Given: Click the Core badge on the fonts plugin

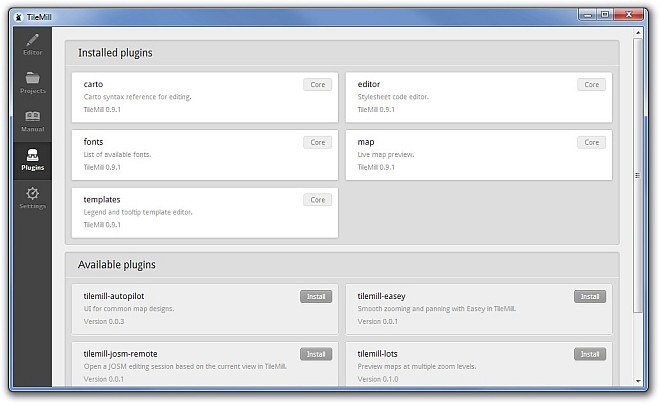Looking at the screenshot, I should 317,142.
